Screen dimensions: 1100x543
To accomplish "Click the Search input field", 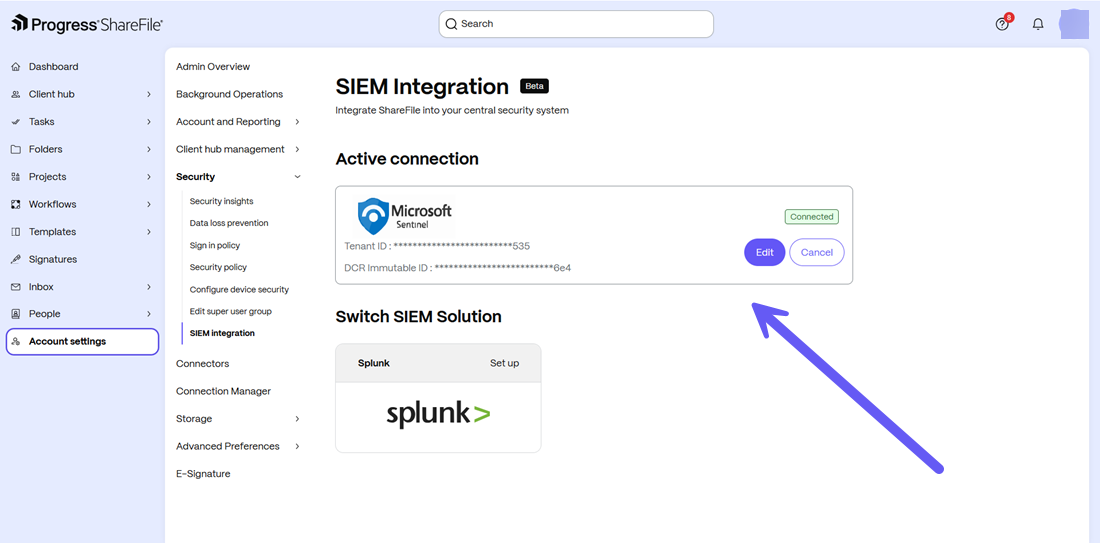I will [x=576, y=24].
